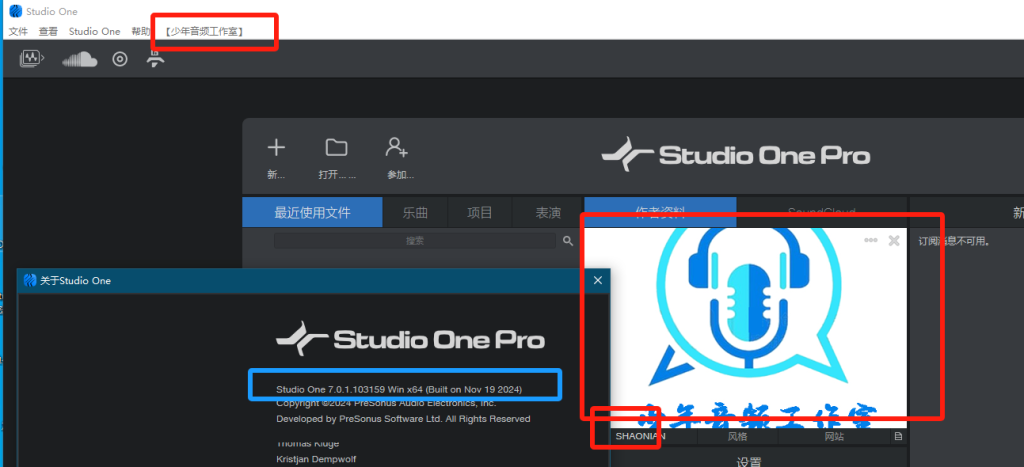The image size is (1024, 467).
Task: Click the 网站 field
Action: pos(834,436)
